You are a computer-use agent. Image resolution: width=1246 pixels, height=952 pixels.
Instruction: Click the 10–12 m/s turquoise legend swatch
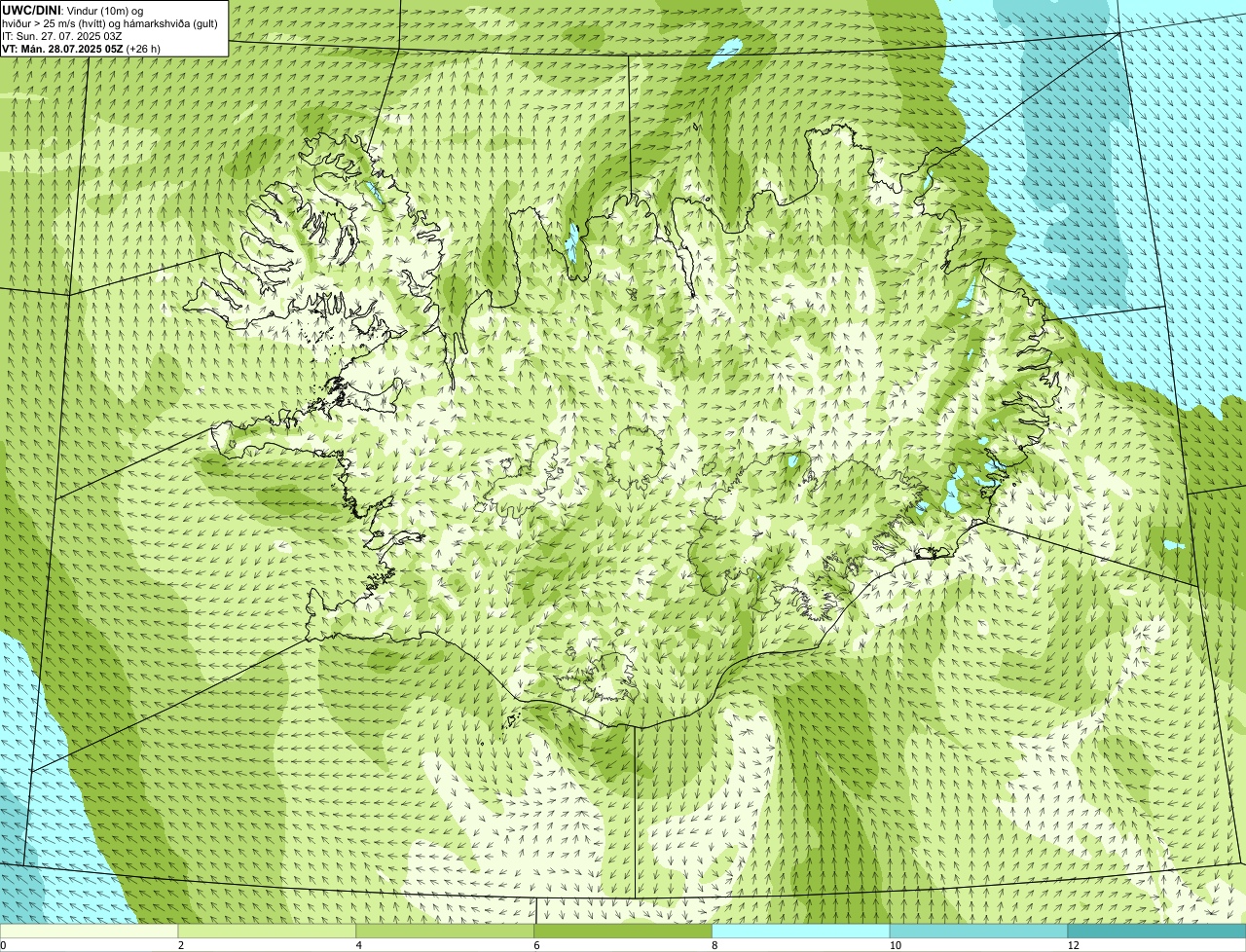pos(979,931)
